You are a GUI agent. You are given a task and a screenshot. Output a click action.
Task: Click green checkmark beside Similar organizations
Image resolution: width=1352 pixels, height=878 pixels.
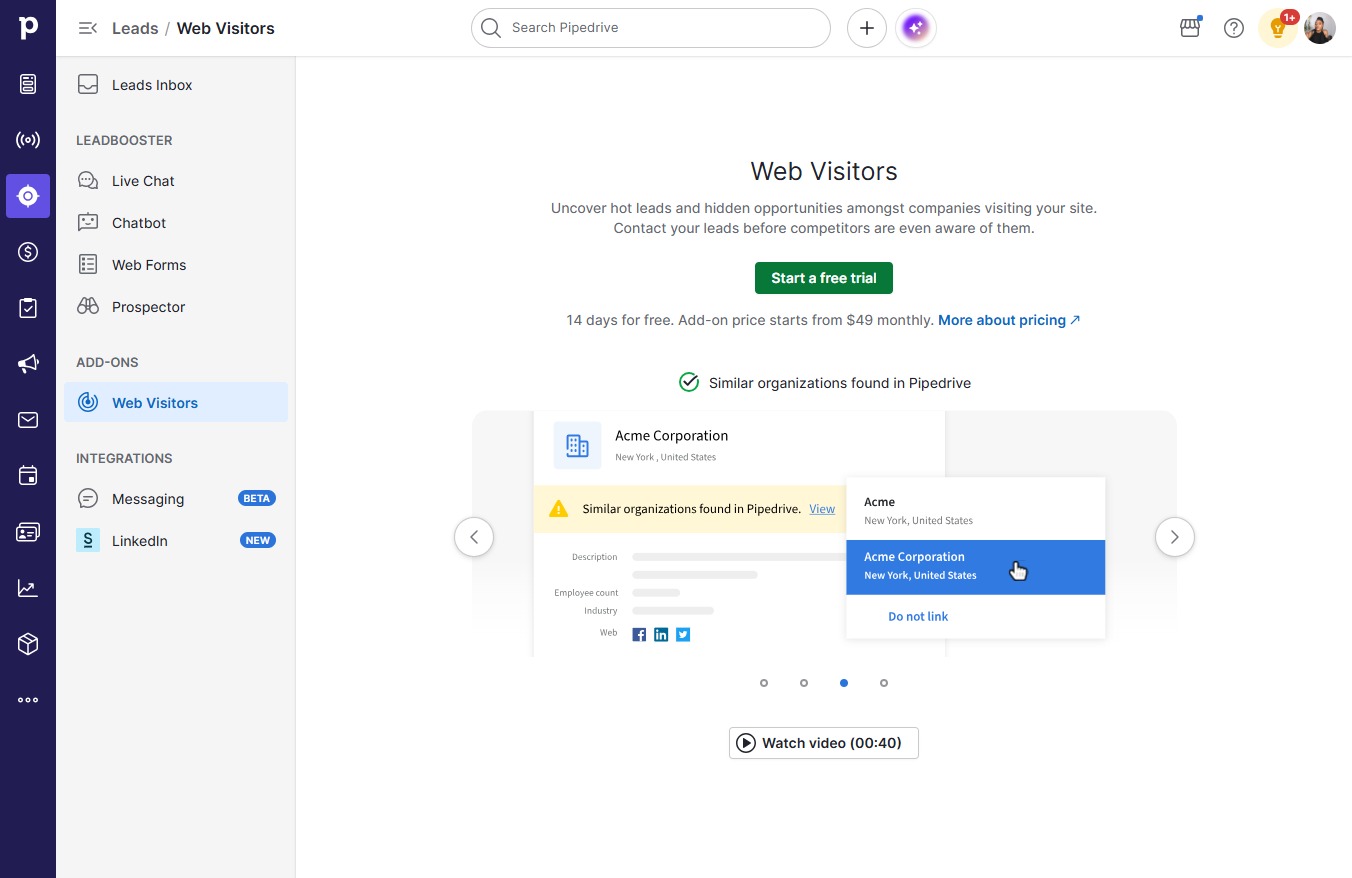coord(689,382)
